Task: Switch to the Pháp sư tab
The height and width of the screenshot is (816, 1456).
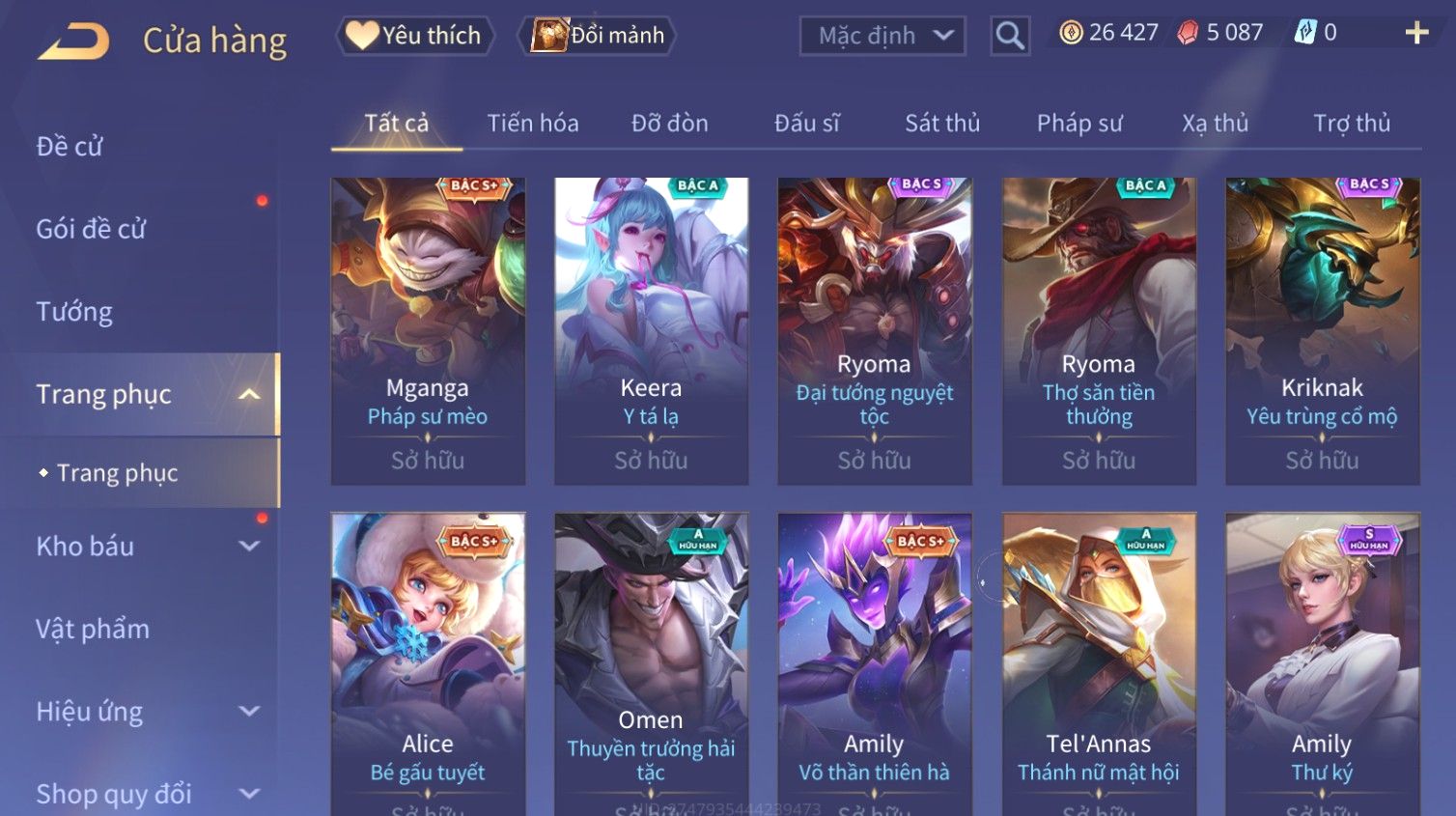Action: coord(1079,124)
